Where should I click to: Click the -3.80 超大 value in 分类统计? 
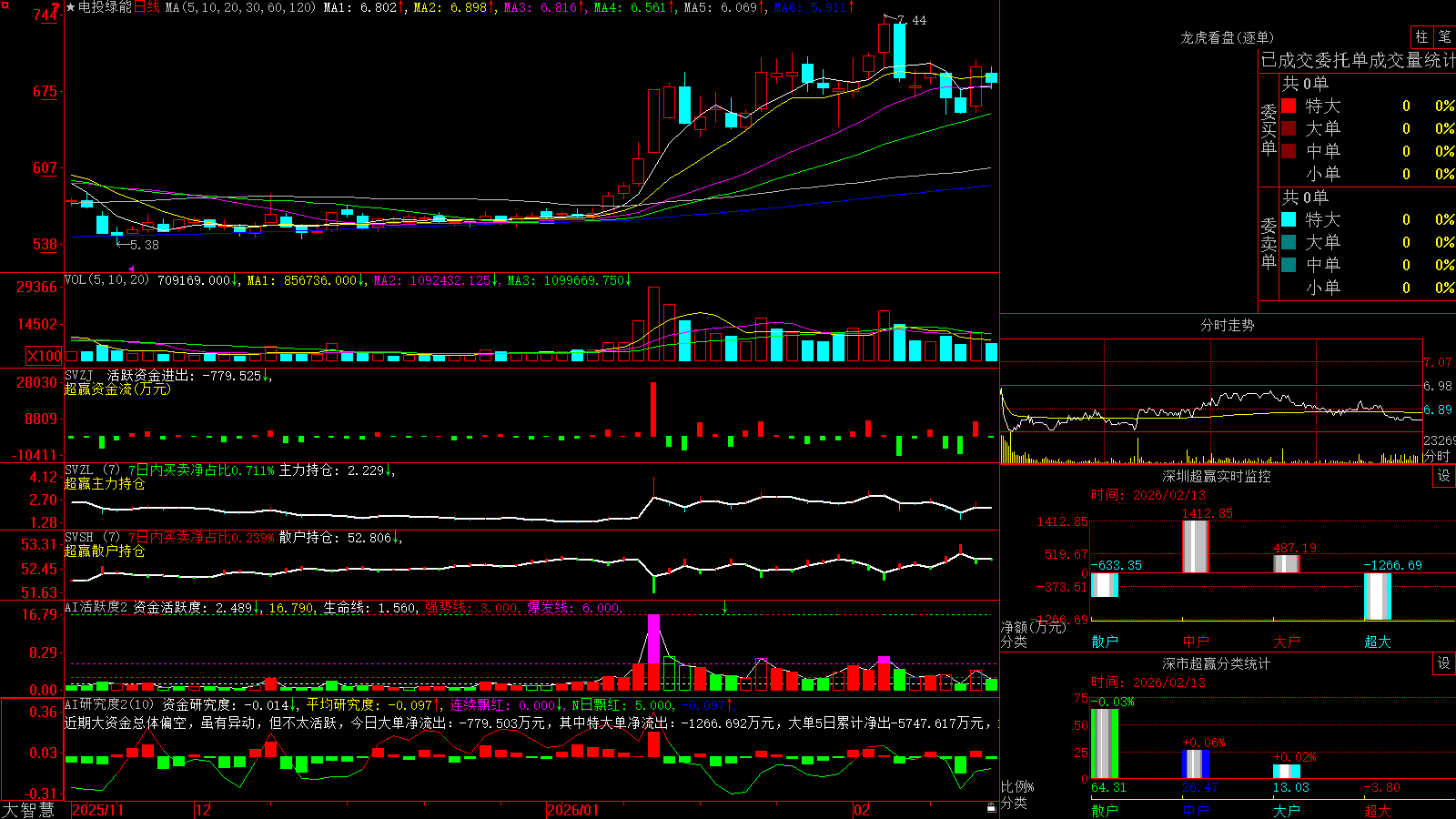[1382, 787]
